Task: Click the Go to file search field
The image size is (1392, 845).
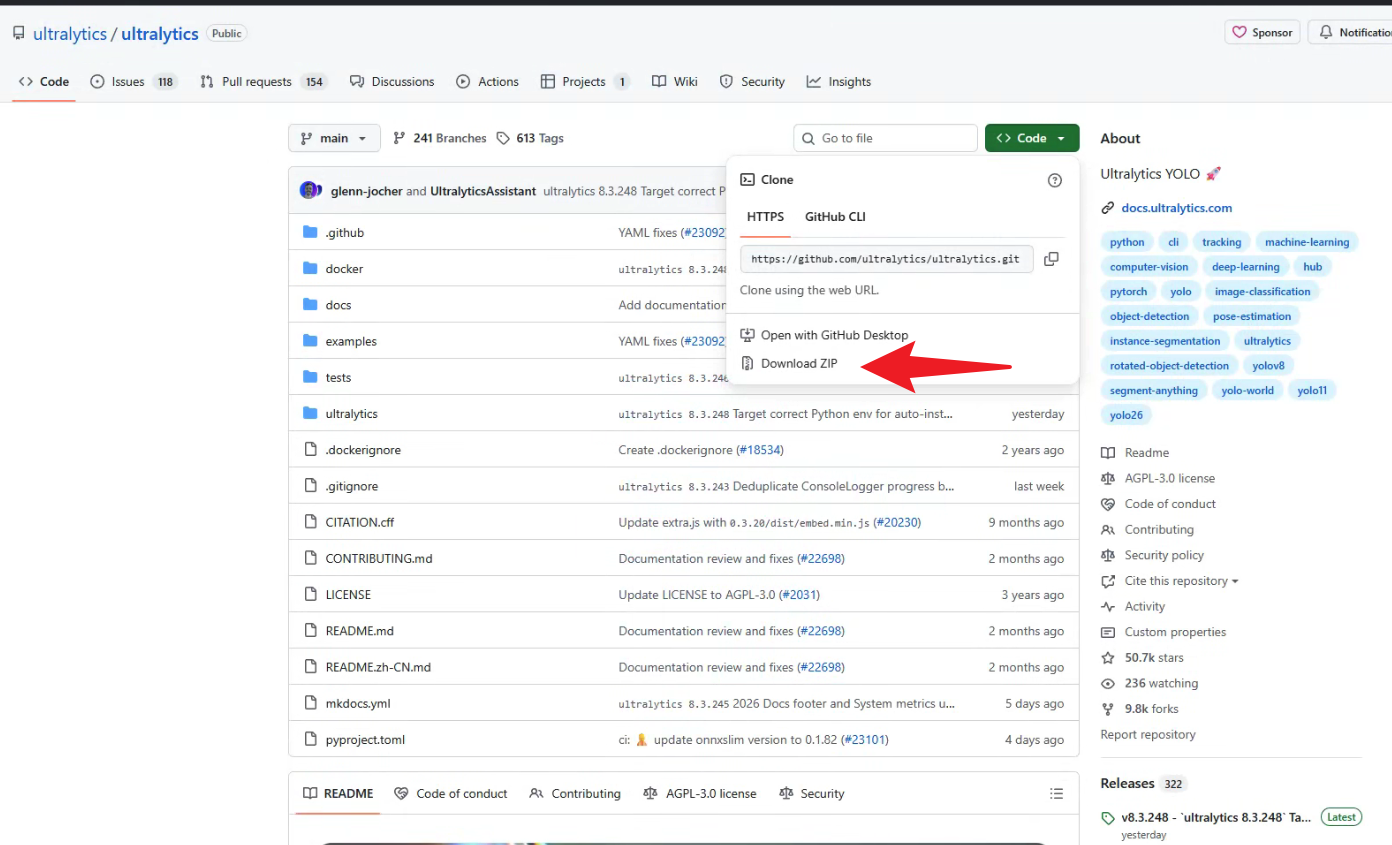Action: 885,138
